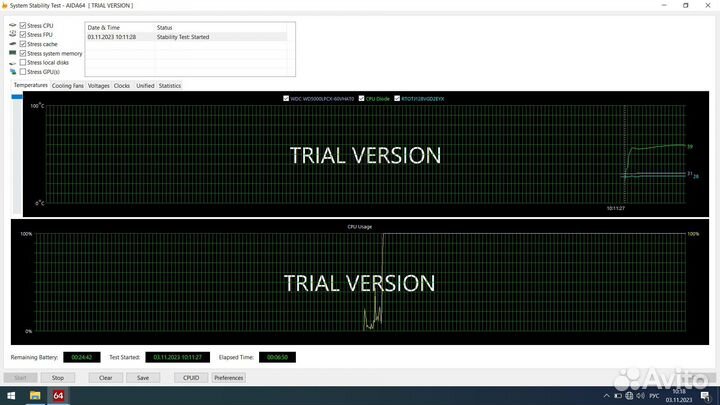Switch to the Clocks tab

pos(122,86)
